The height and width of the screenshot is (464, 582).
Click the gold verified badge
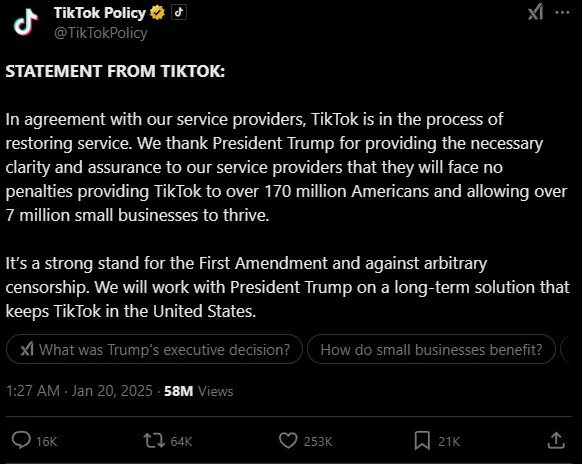pos(157,13)
